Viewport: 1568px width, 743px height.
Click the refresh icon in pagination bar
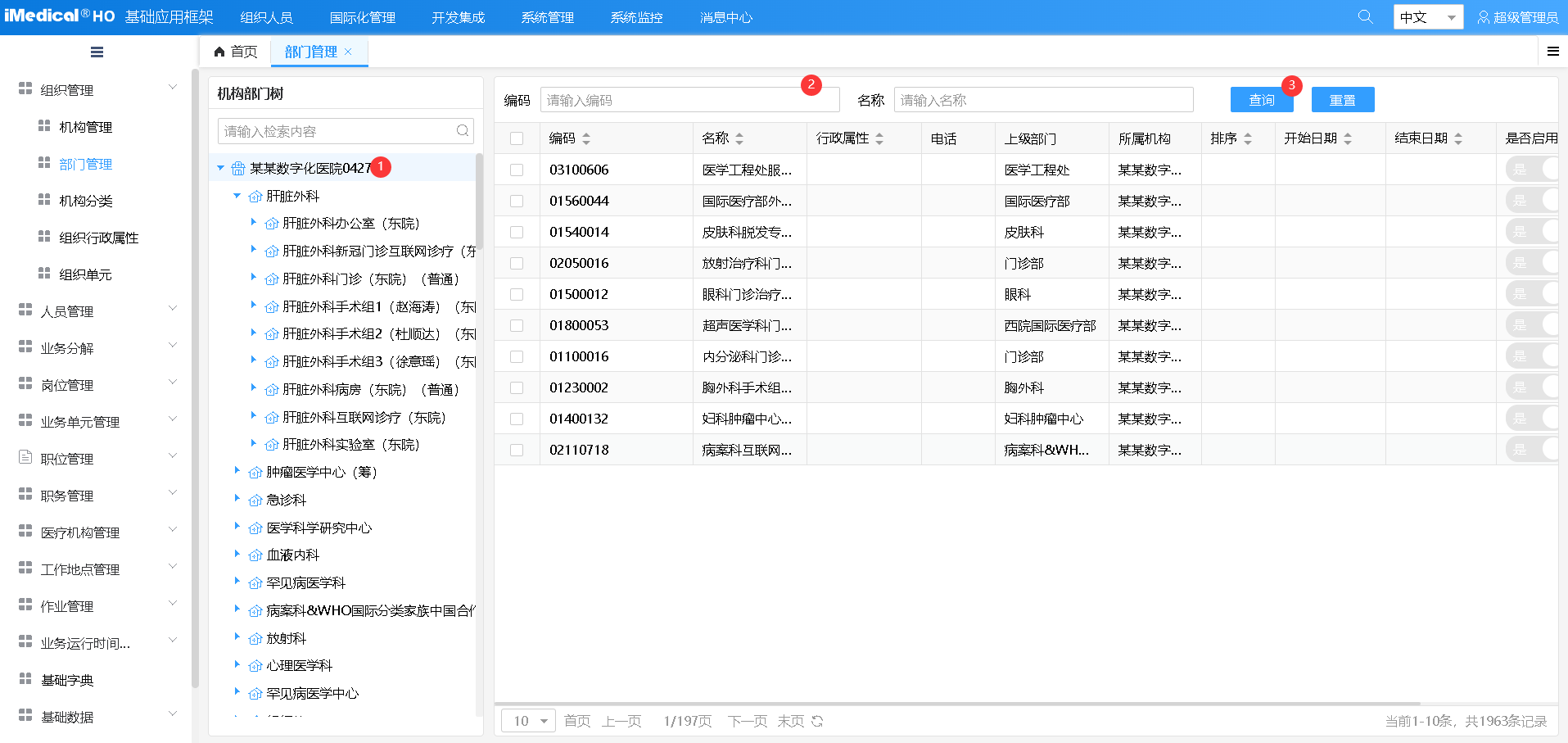[817, 721]
